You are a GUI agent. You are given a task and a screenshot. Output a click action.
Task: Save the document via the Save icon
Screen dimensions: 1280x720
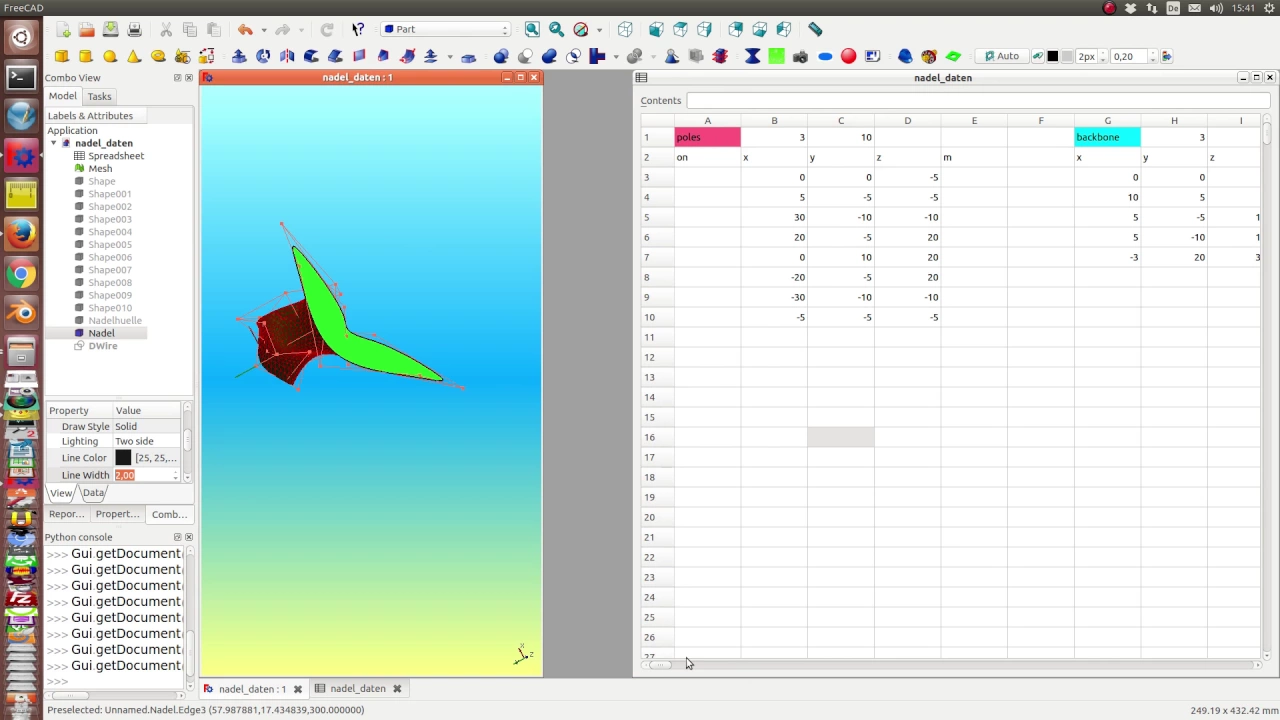111,30
